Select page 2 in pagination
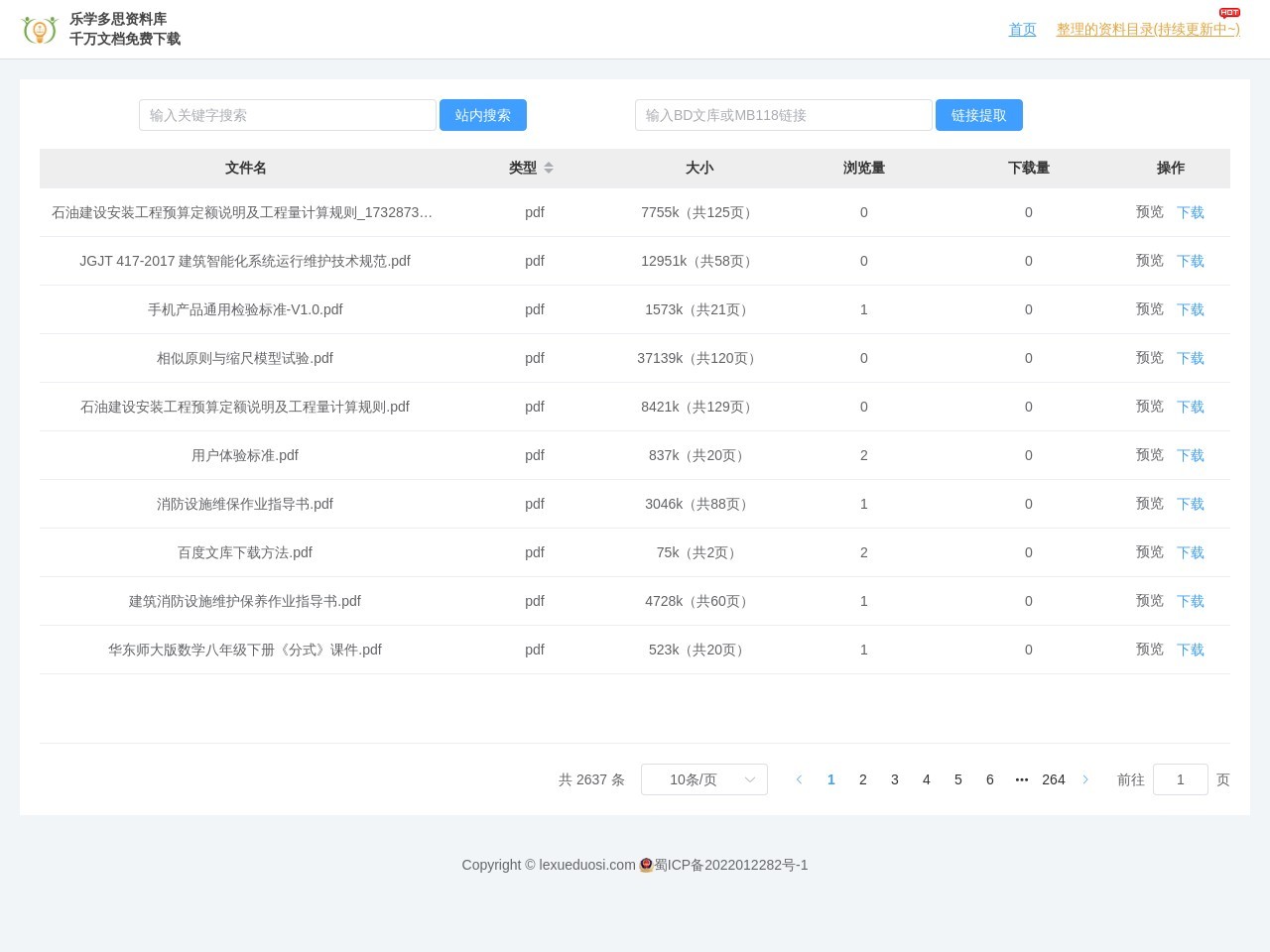This screenshot has height=952, width=1270. [863, 779]
